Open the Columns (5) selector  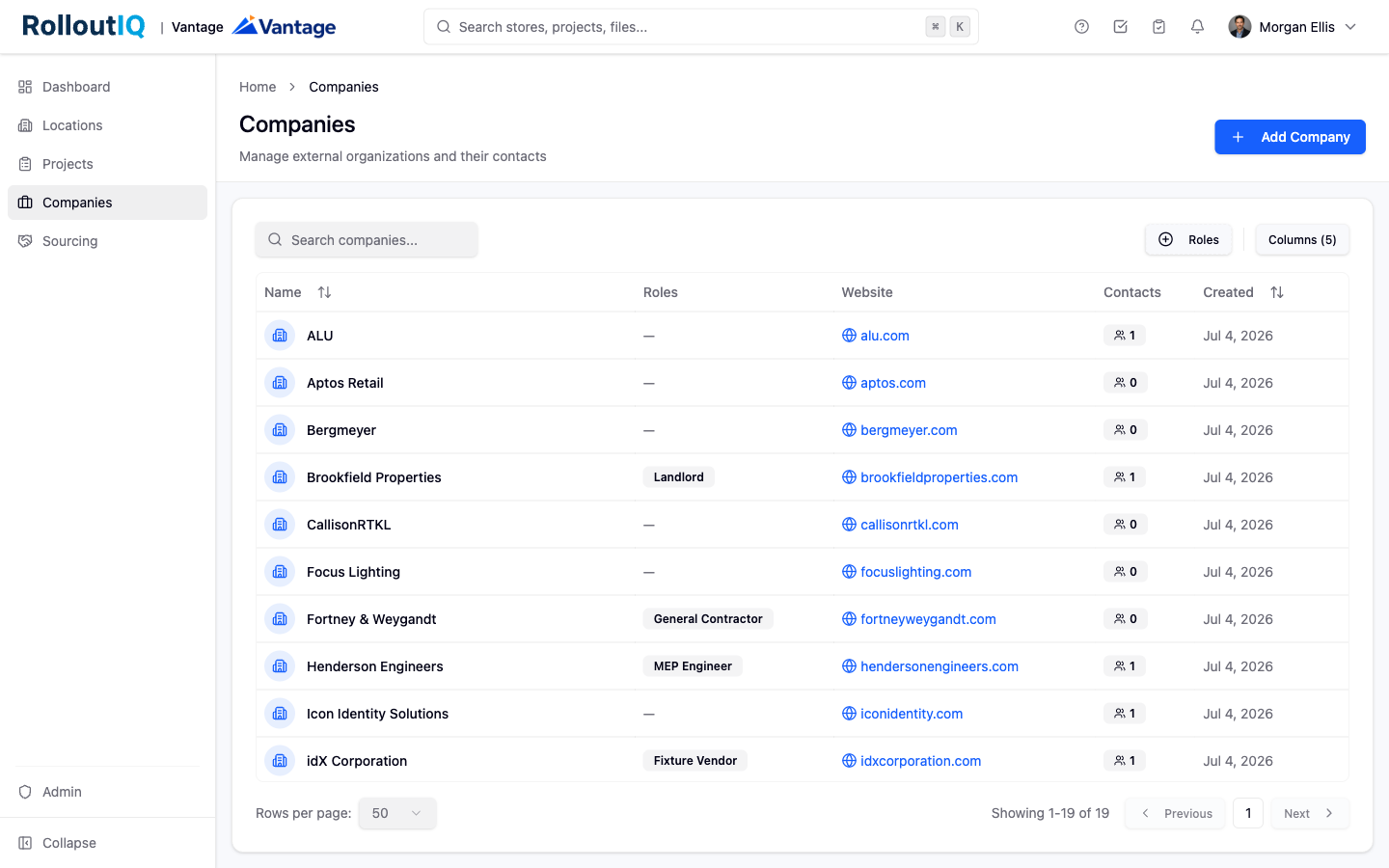[x=1302, y=240]
